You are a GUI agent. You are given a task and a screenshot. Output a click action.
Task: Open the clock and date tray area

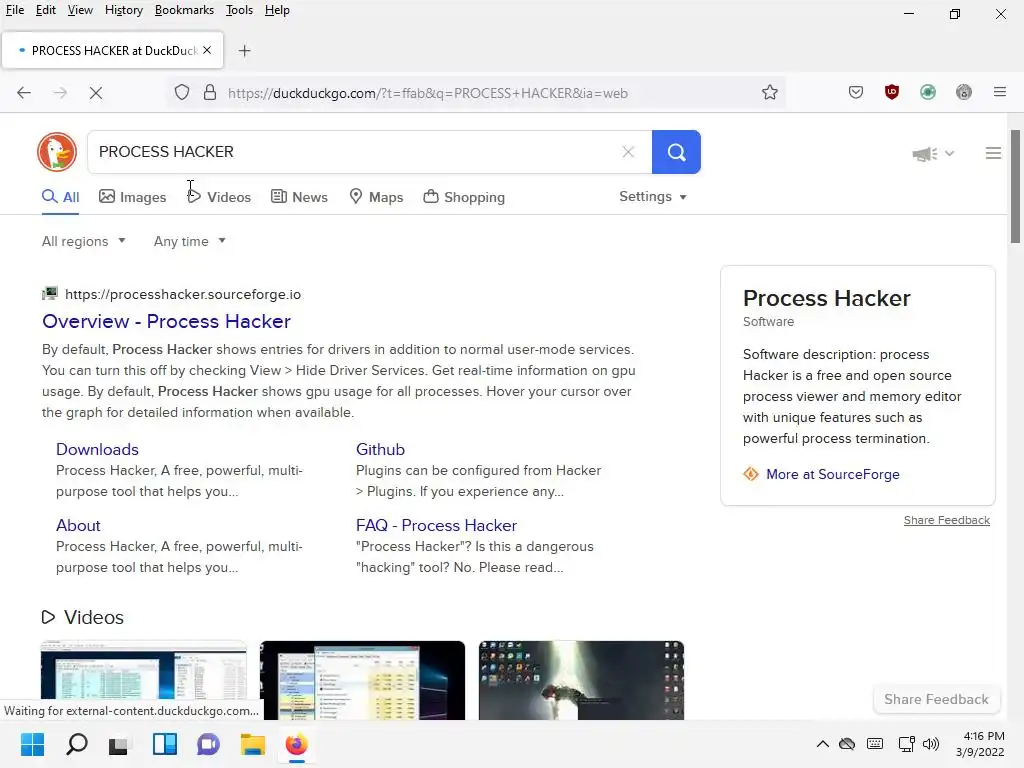pyautogui.click(x=980, y=744)
